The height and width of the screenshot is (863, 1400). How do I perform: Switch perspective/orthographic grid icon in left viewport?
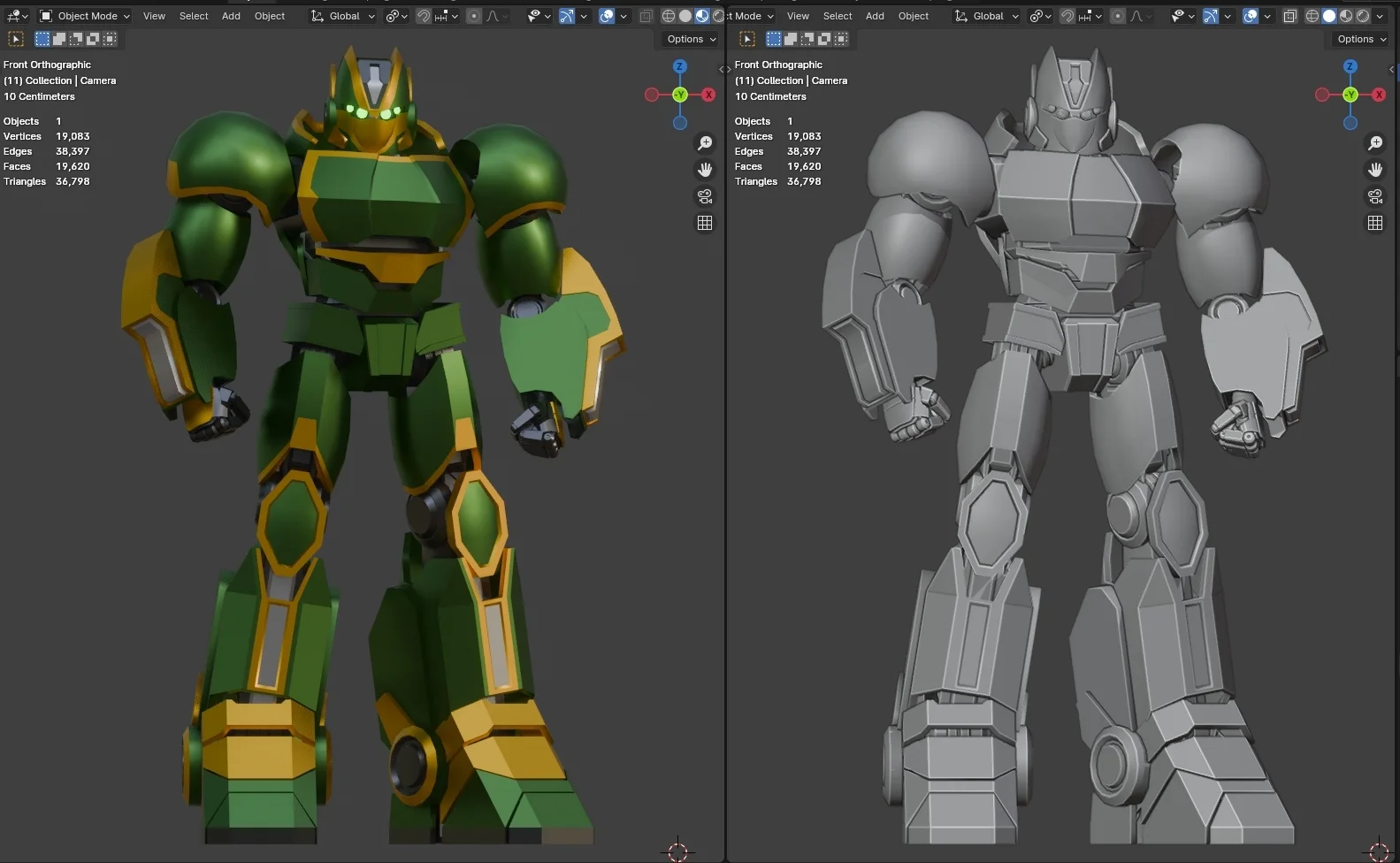pyautogui.click(x=705, y=223)
